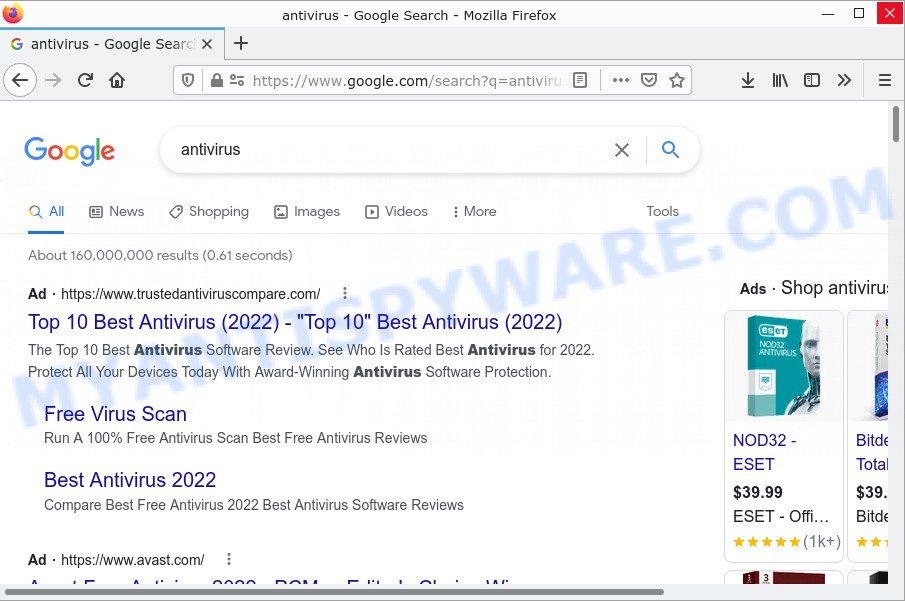Open page actions three-dot menu
The width and height of the screenshot is (905, 601).
(620, 80)
